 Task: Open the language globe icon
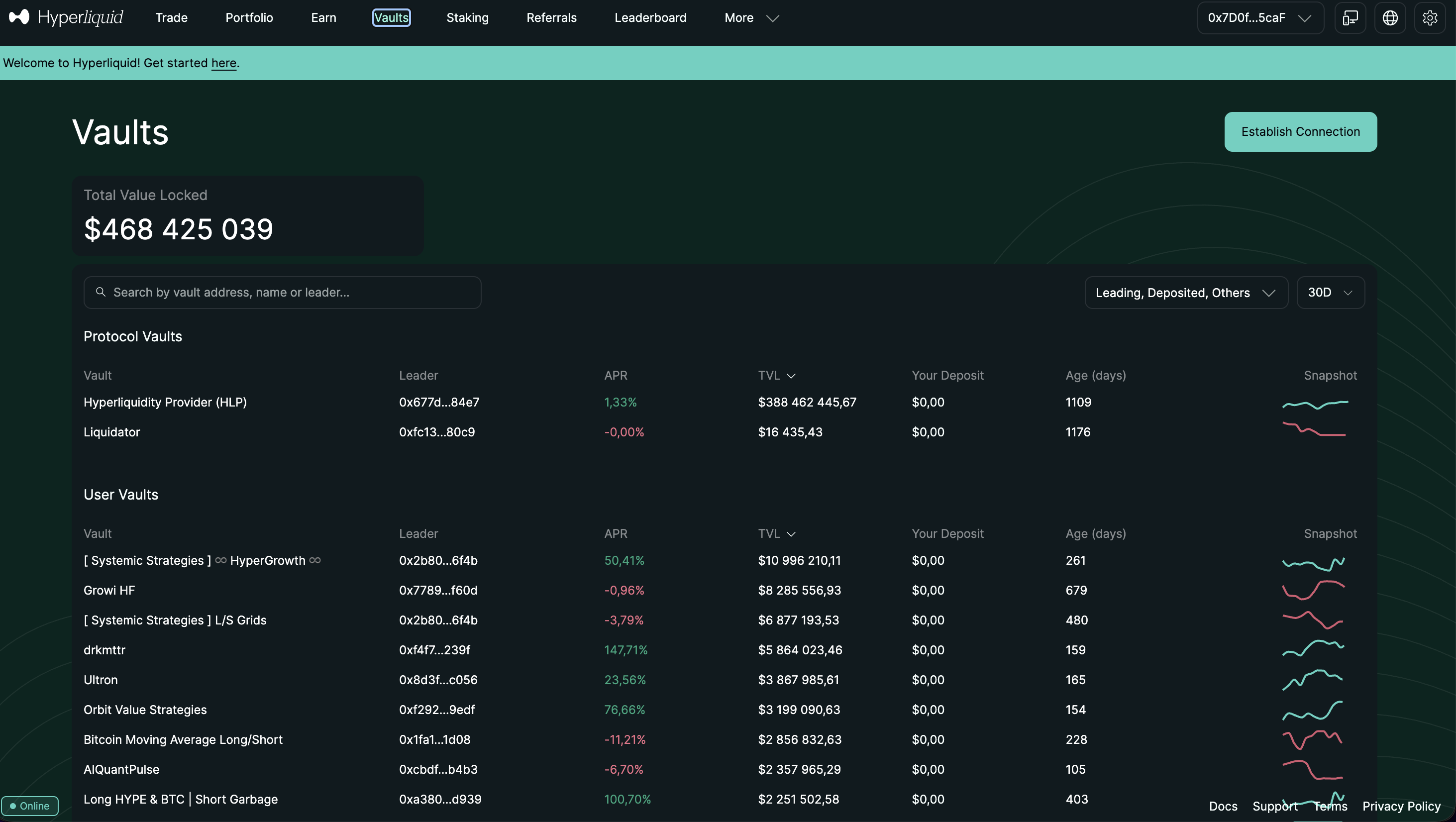[x=1390, y=18]
